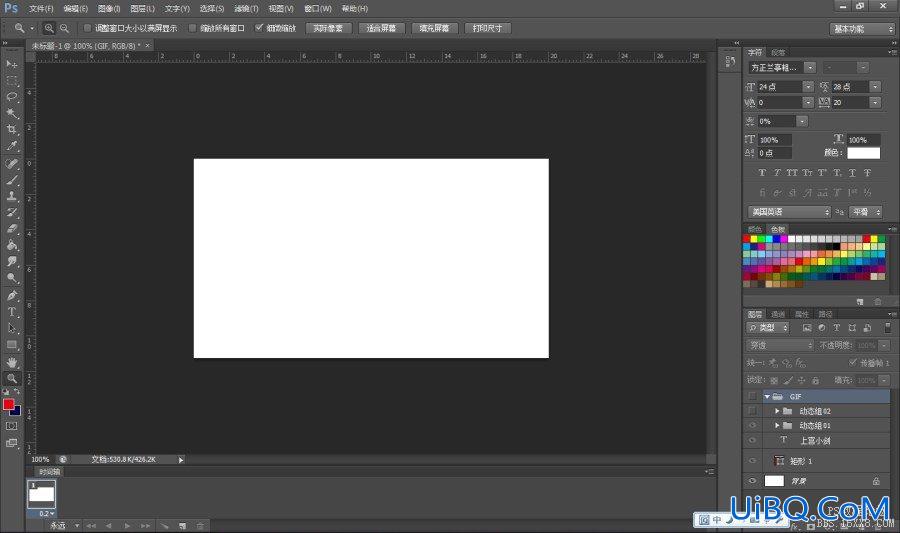Select the Move tool
Screen dimensions: 900x533
[x=11, y=64]
